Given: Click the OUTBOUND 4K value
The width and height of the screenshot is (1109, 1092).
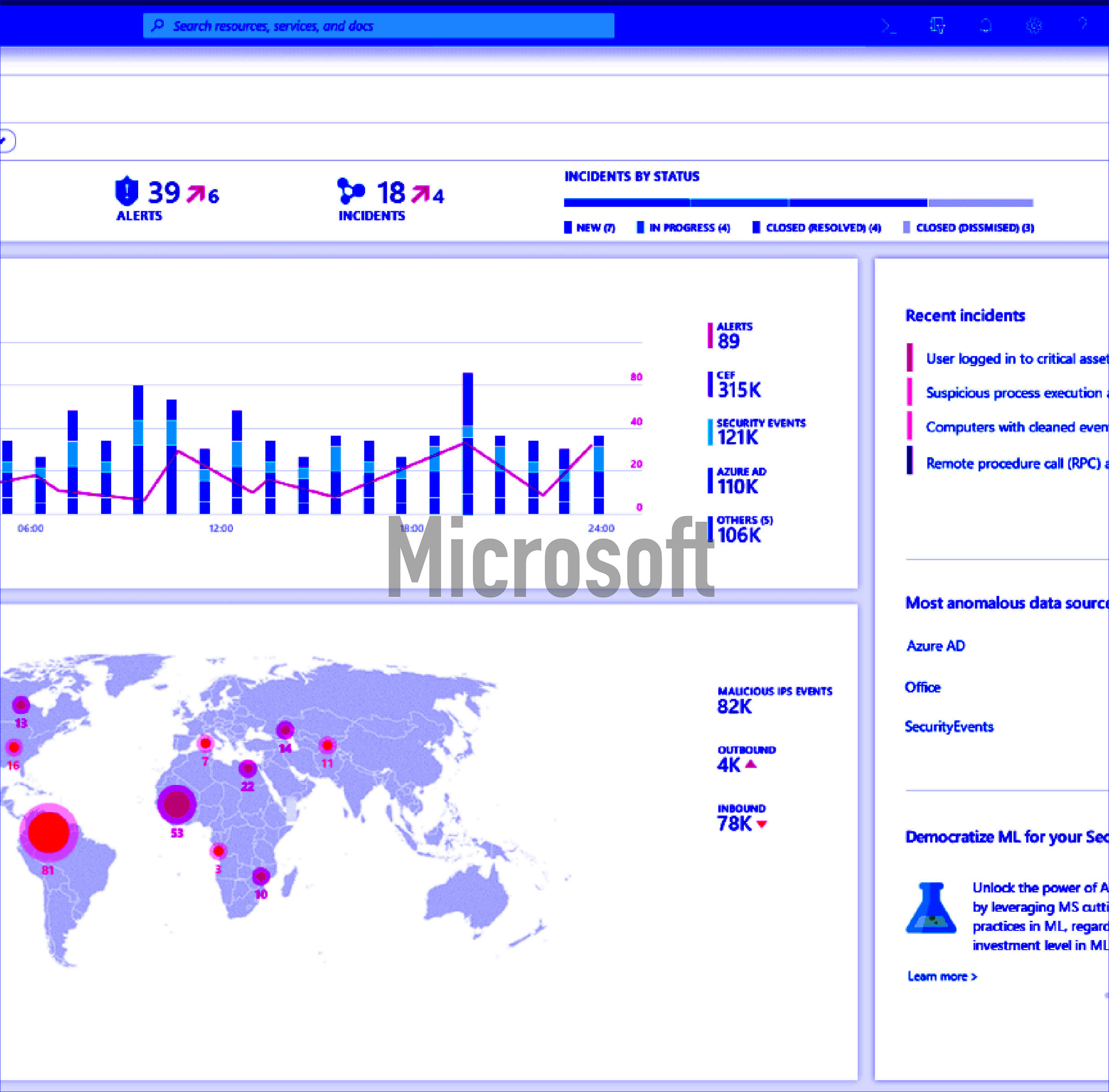Looking at the screenshot, I should pos(729,765).
